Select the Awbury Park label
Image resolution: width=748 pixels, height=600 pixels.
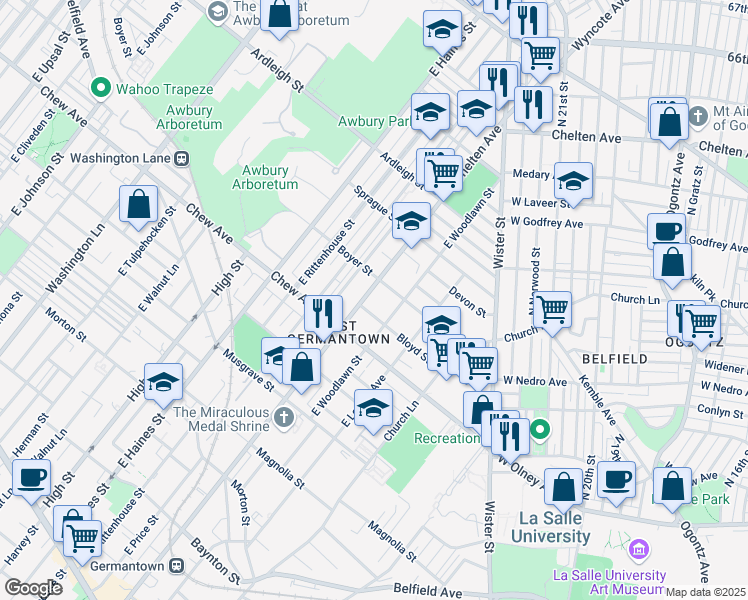(x=374, y=122)
